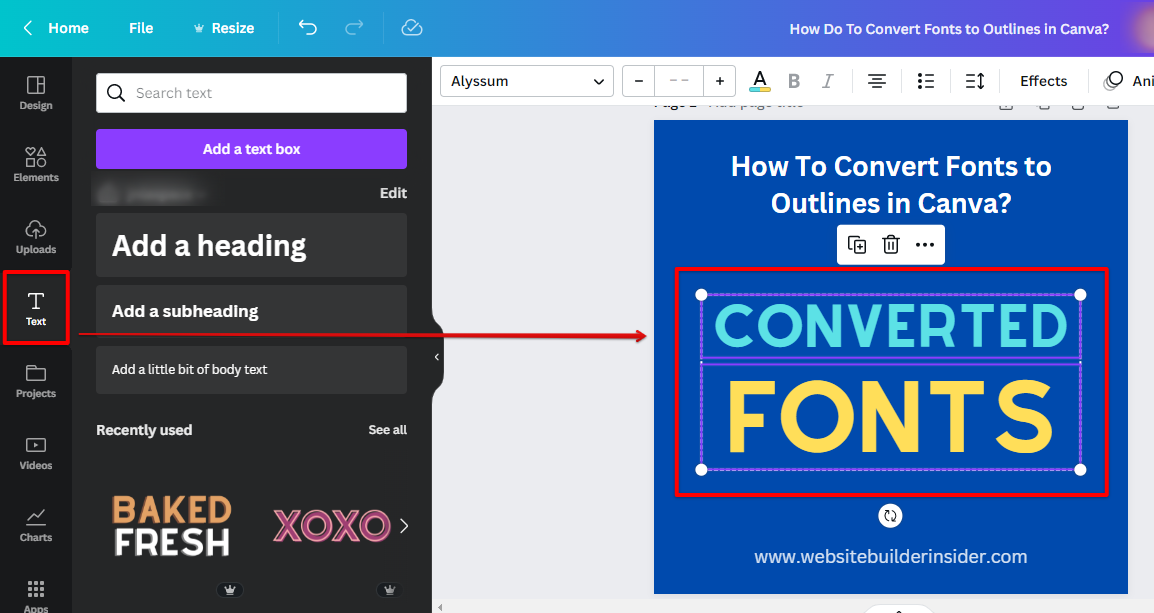
Task: Toggle italic formatting
Action: (x=827, y=81)
